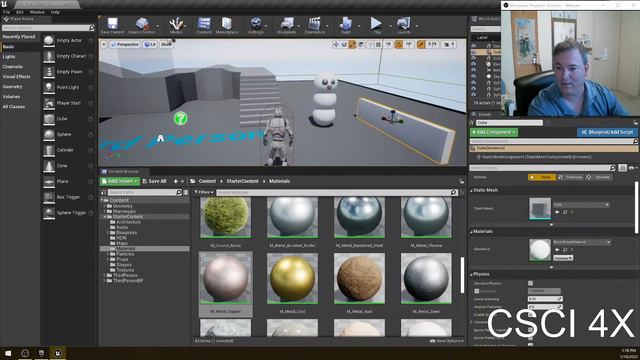Viewport: 640px width, 360px height.
Task: Click the viewport translate gizmo mode icon
Action: click(x=336, y=44)
